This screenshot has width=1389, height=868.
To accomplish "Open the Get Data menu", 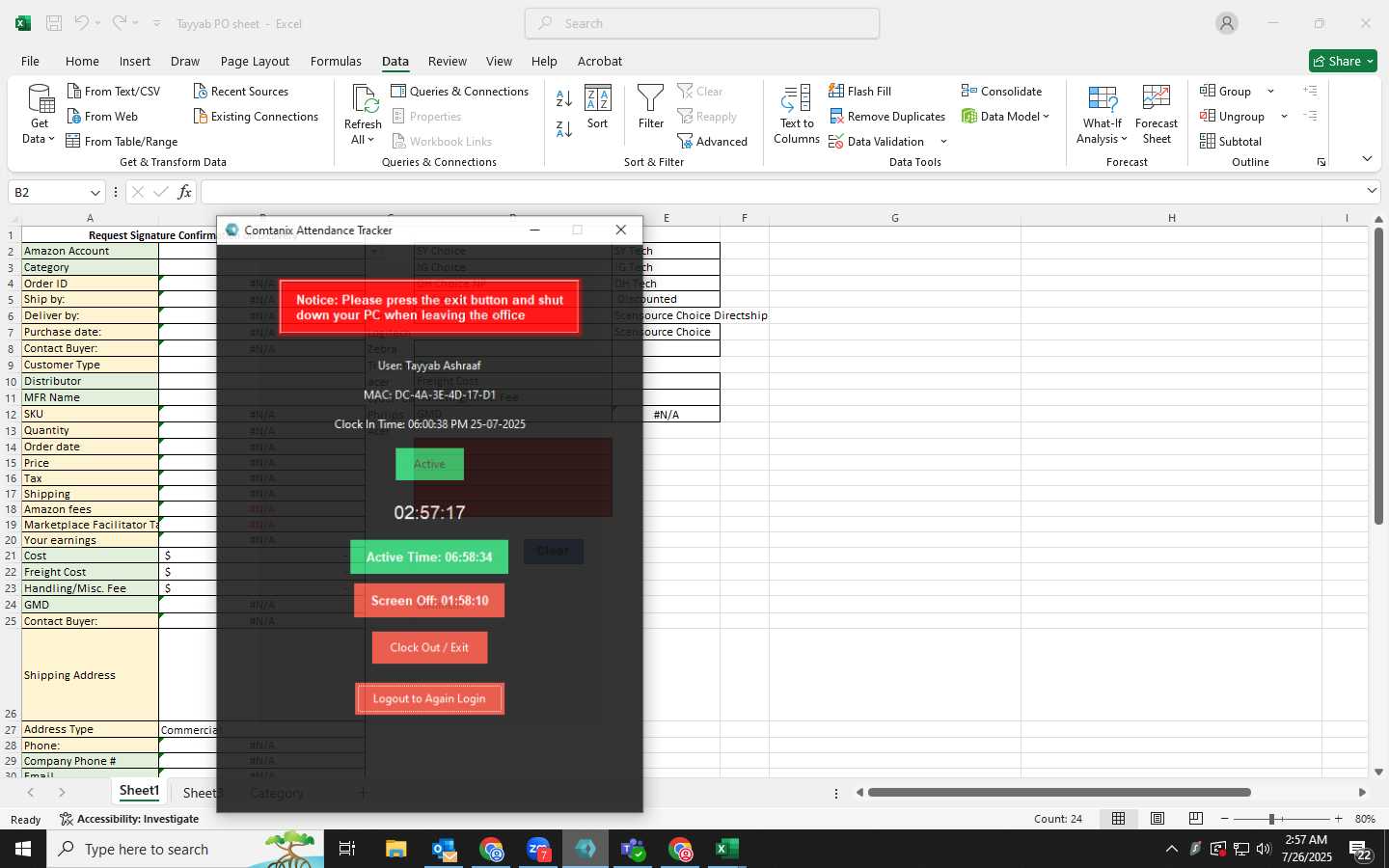I will [x=40, y=115].
